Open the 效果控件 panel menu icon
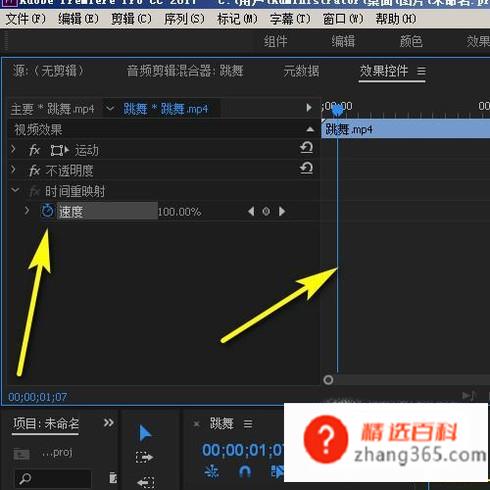Viewport: 490px width, 490px height. [421, 71]
